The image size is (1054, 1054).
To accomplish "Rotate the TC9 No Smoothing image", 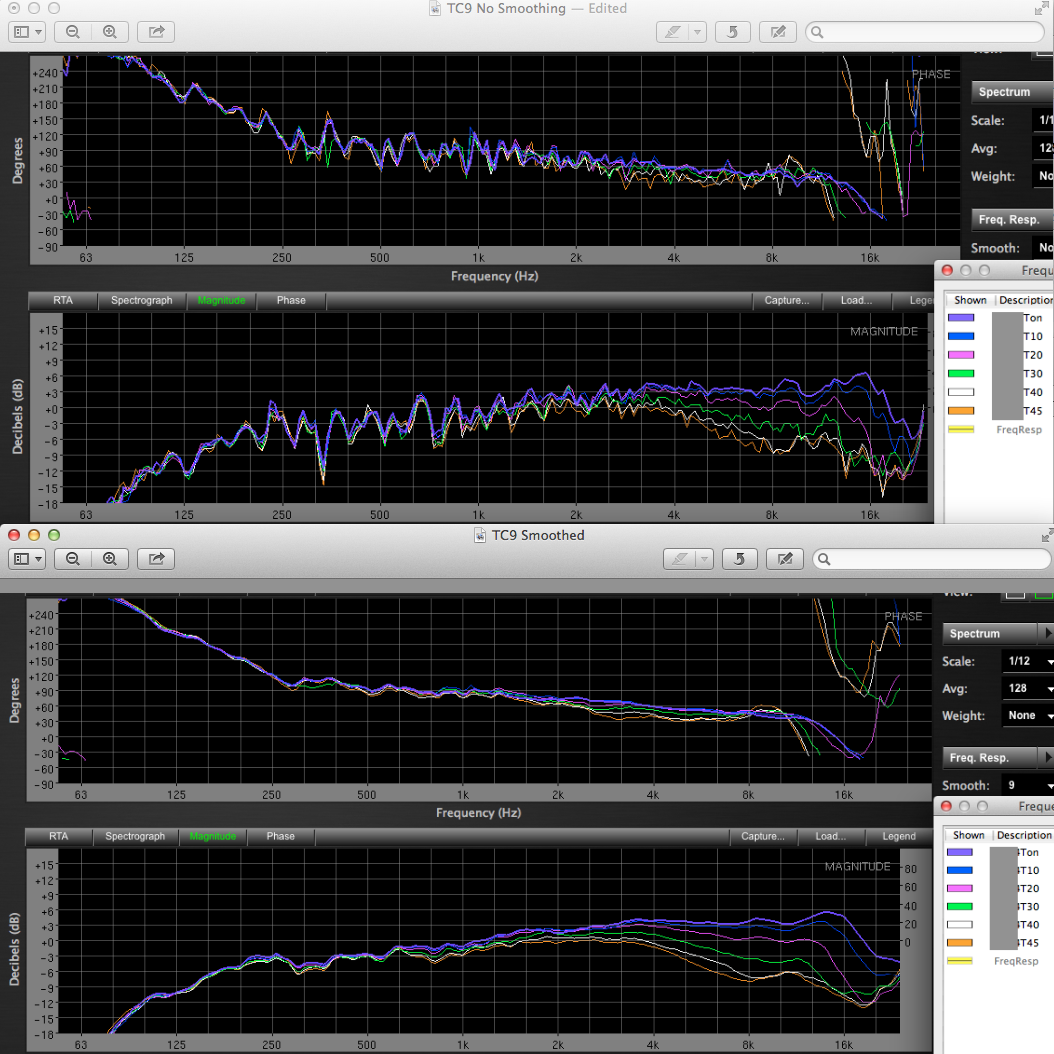I will (x=733, y=32).
